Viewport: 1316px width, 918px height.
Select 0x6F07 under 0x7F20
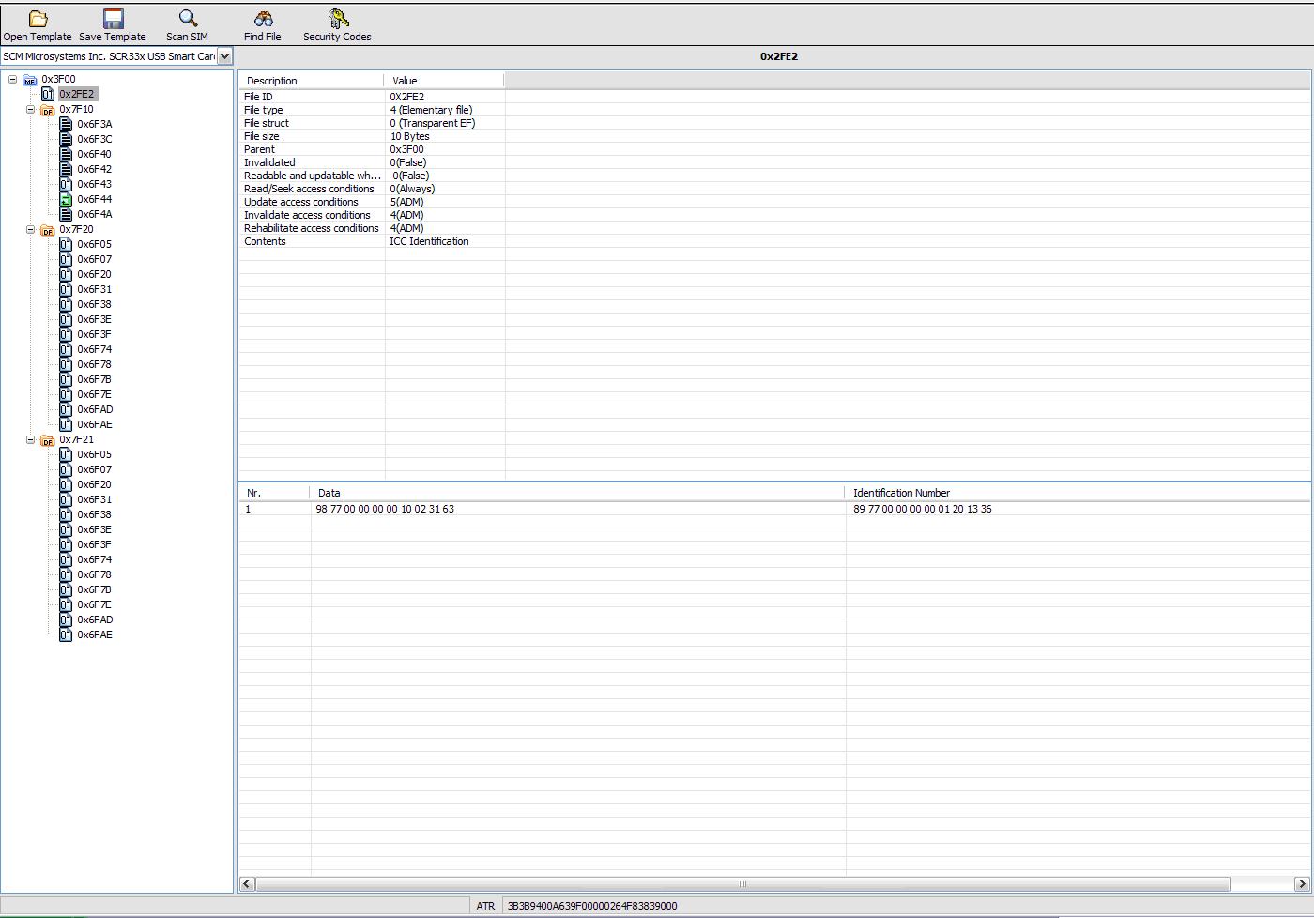94,259
